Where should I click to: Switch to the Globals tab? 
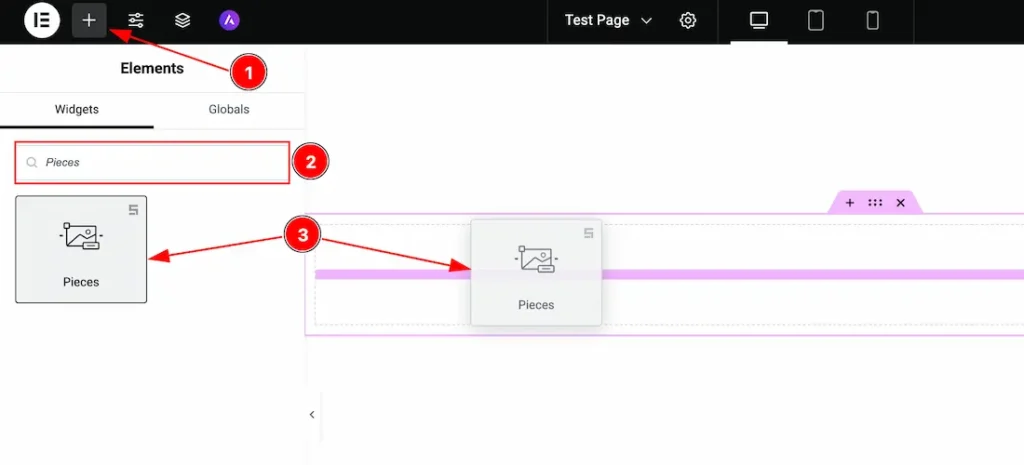pyautogui.click(x=229, y=109)
